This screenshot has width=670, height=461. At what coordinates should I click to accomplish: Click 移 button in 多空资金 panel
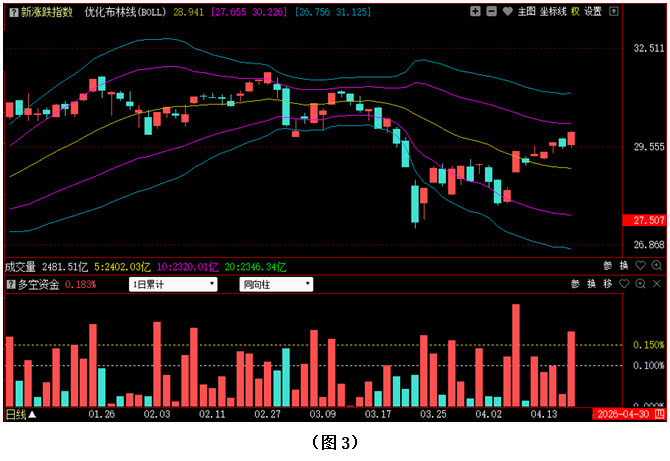click(607, 284)
